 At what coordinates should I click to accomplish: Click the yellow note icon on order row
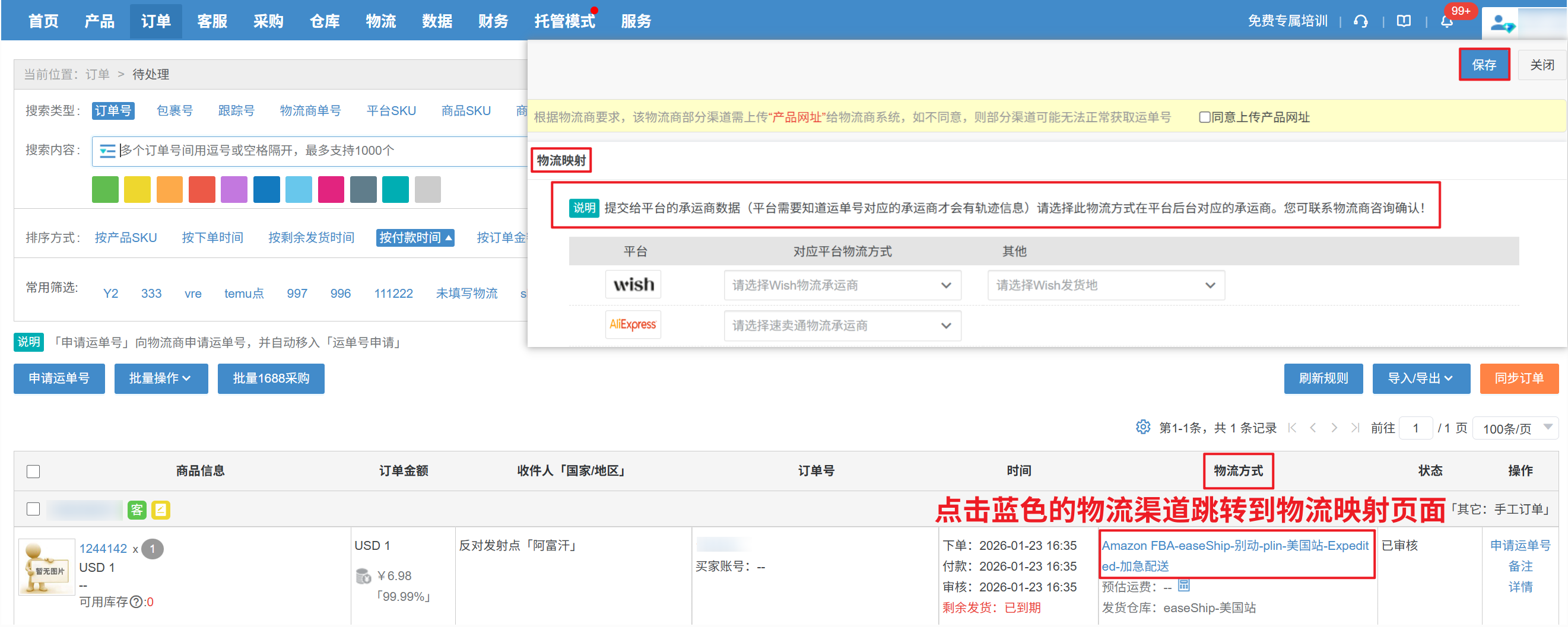[161, 510]
